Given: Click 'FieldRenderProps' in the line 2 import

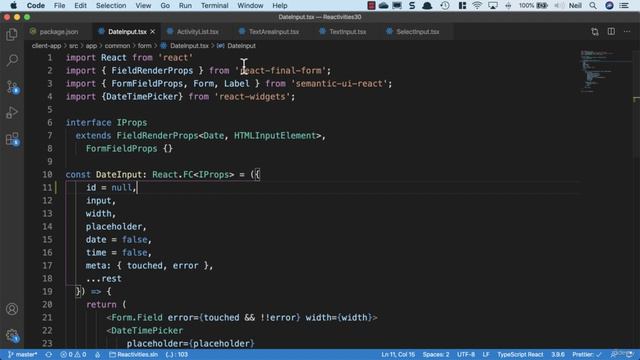Looking at the screenshot, I should click(152, 70).
